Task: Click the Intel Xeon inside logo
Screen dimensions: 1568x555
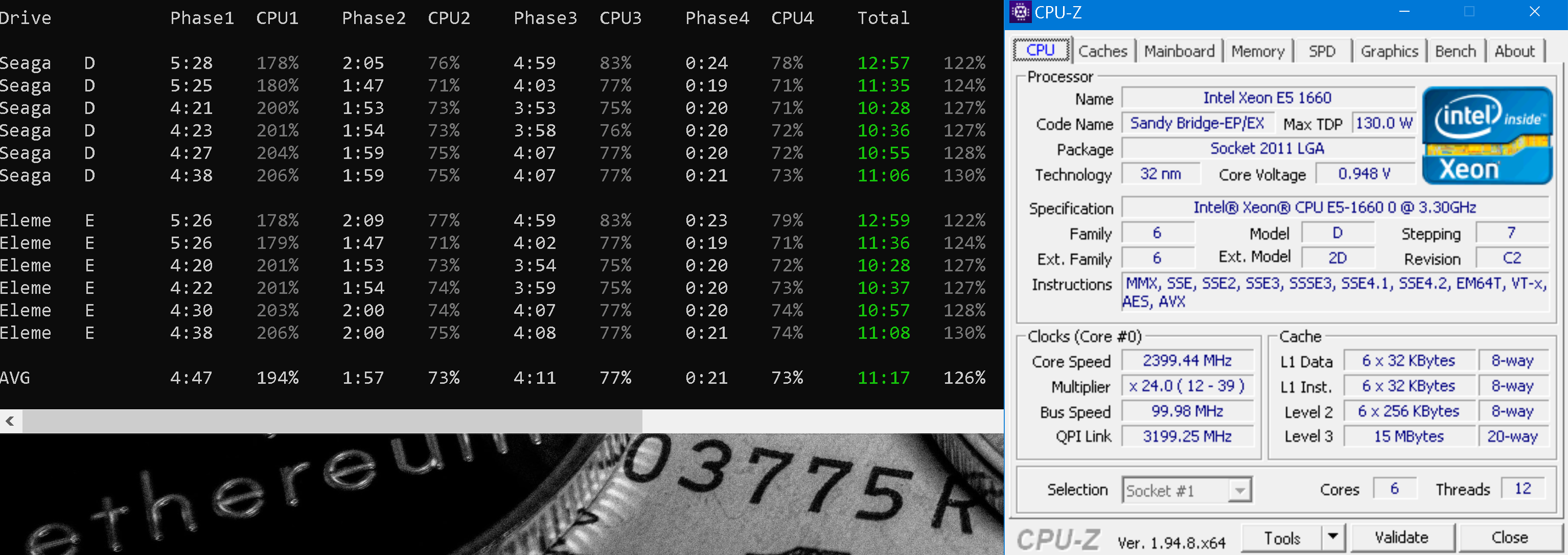Action: [1487, 135]
